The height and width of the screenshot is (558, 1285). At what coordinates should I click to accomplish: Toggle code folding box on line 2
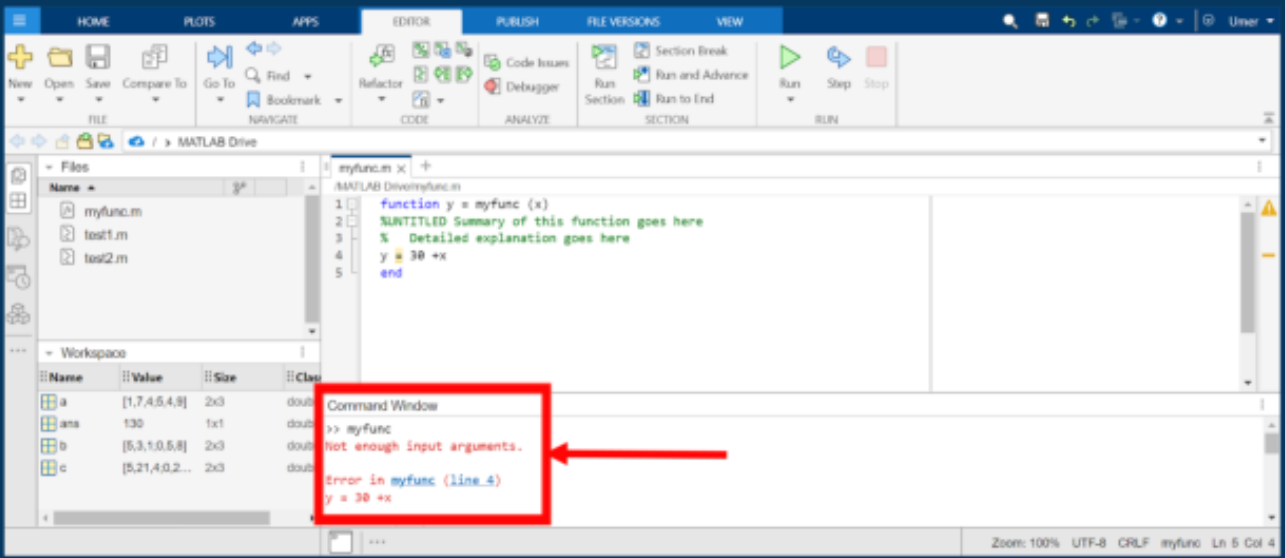pyautogui.click(x=353, y=222)
